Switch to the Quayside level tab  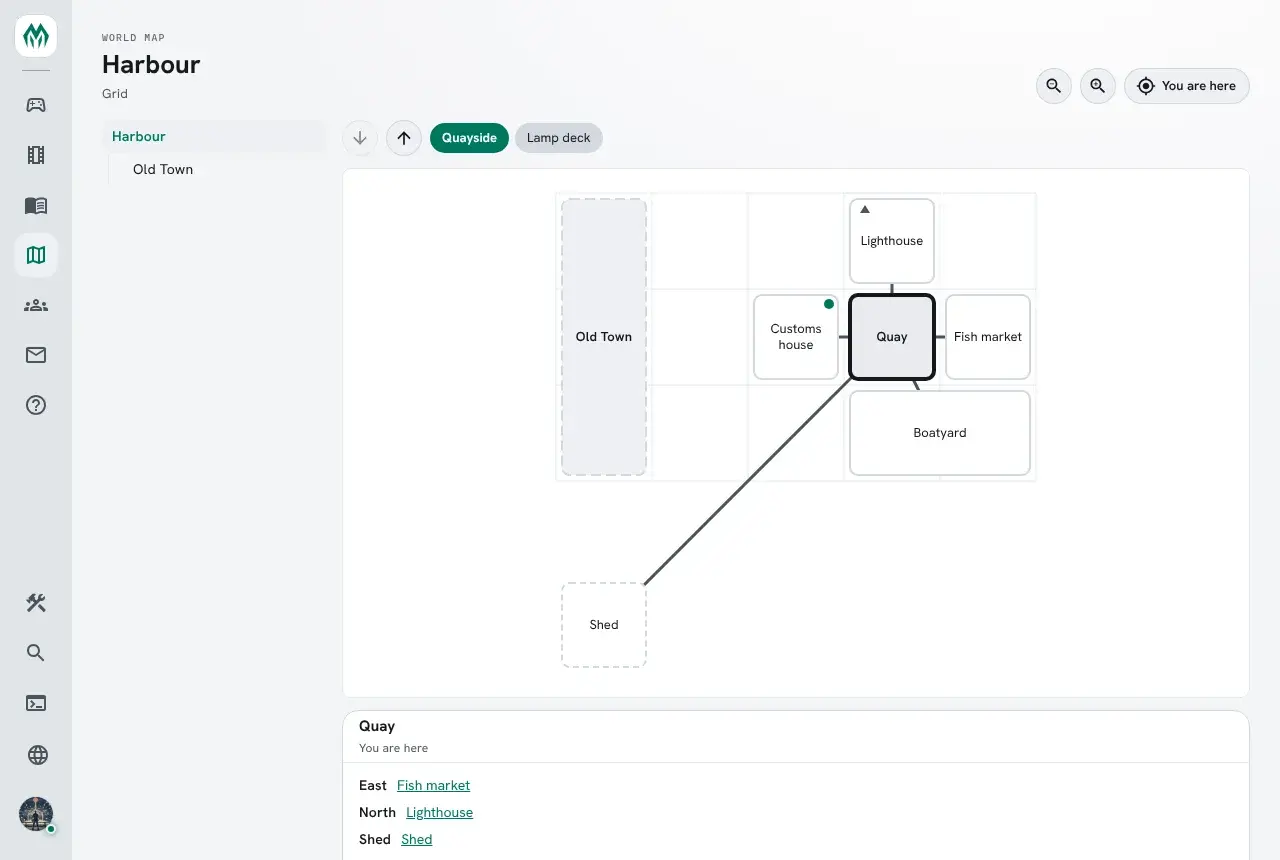469,138
